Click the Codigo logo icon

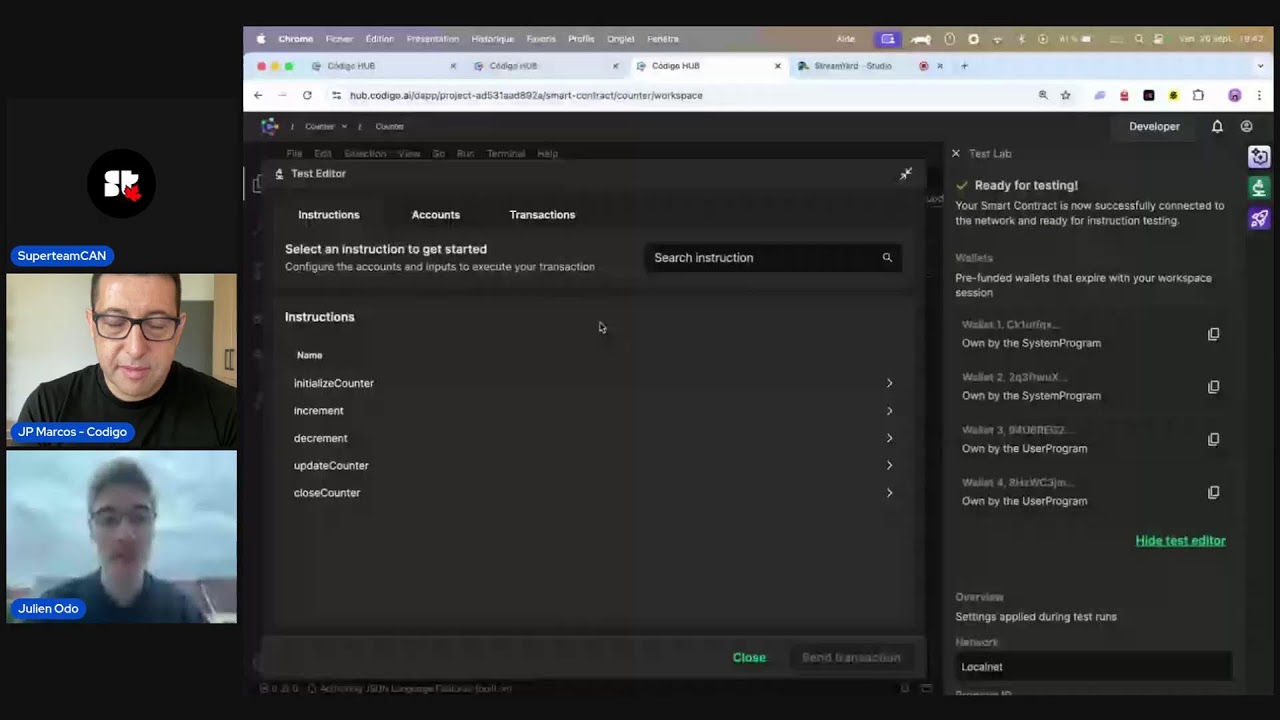tap(270, 126)
